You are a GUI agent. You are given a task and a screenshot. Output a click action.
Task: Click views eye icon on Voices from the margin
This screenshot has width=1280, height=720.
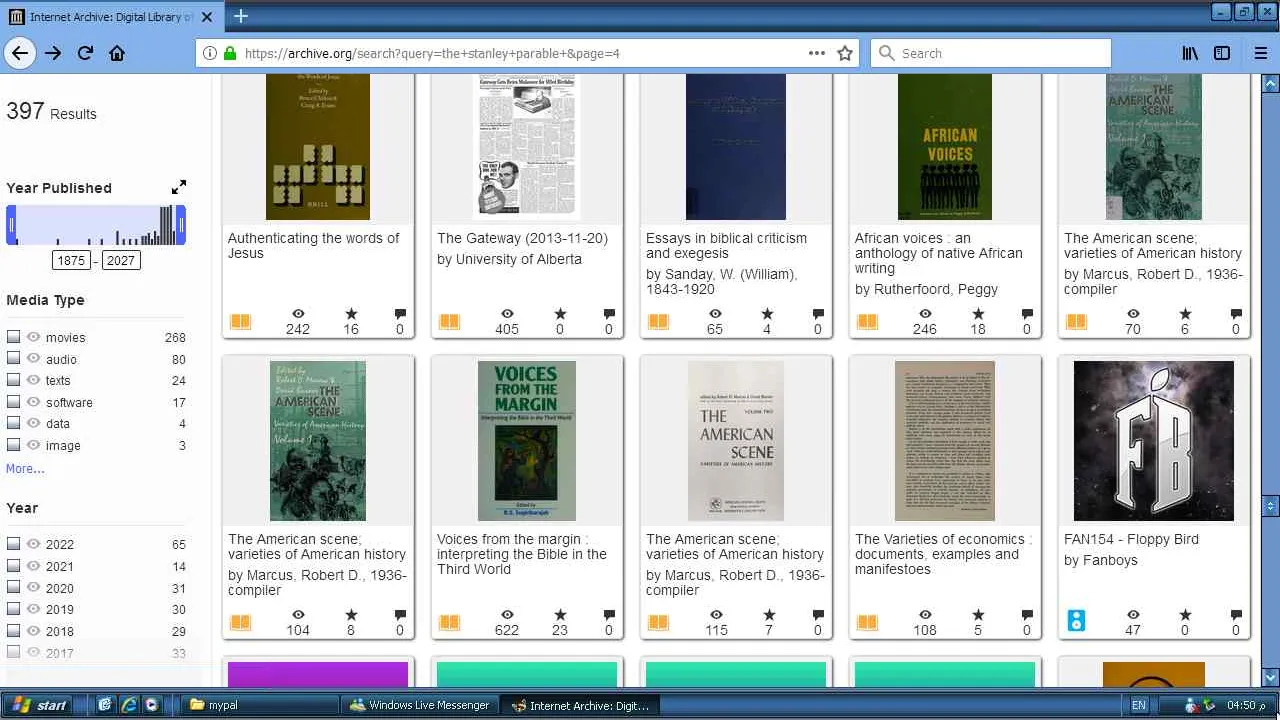[507, 615]
